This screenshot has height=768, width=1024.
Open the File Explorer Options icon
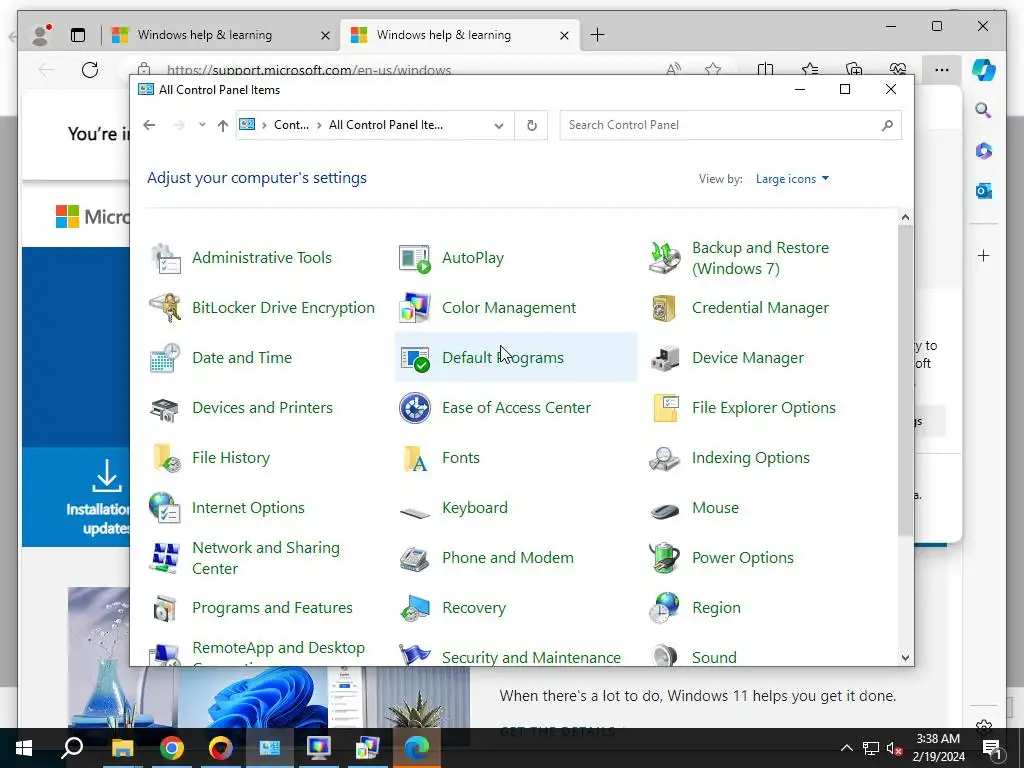pos(665,408)
